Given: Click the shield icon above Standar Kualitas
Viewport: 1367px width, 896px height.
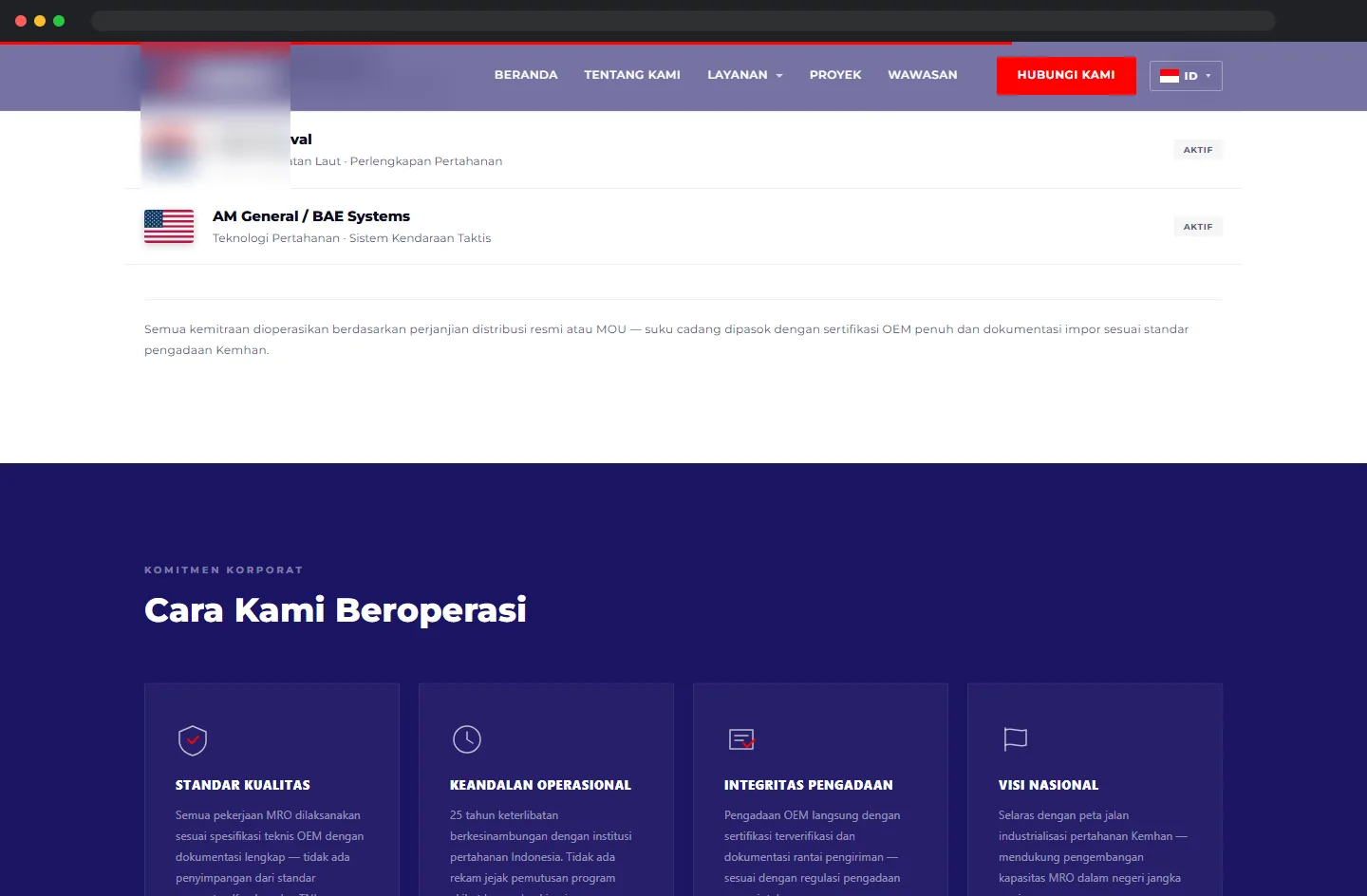Looking at the screenshot, I should click(193, 740).
